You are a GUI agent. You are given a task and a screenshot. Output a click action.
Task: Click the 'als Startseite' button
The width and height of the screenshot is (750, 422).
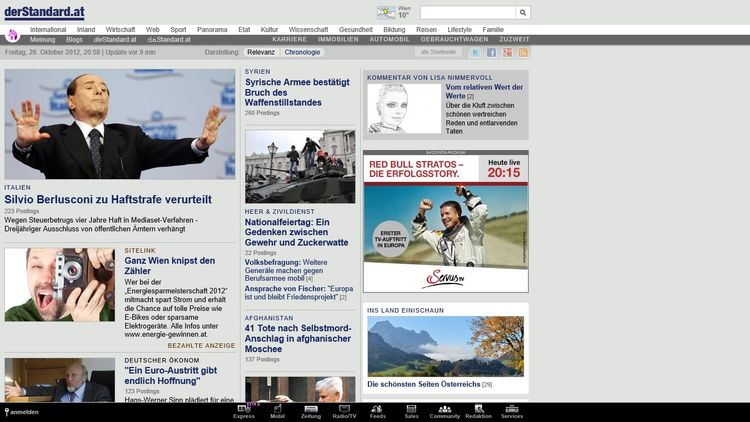coord(437,52)
